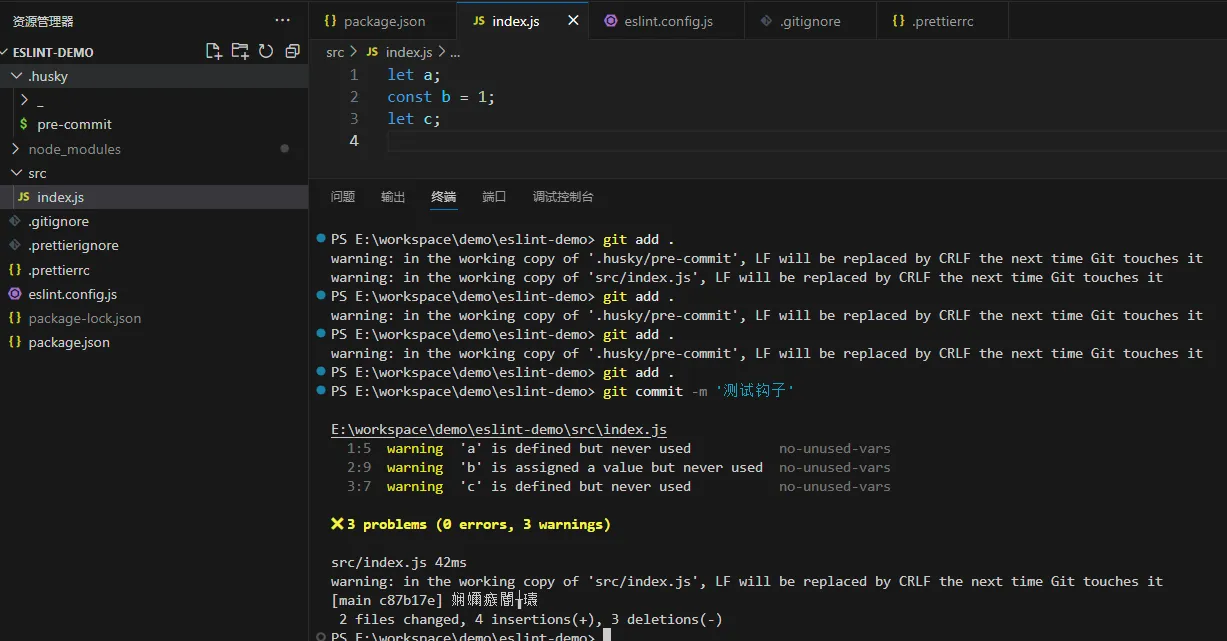
Task: Click the src breadcrumb segment
Action: point(335,52)
